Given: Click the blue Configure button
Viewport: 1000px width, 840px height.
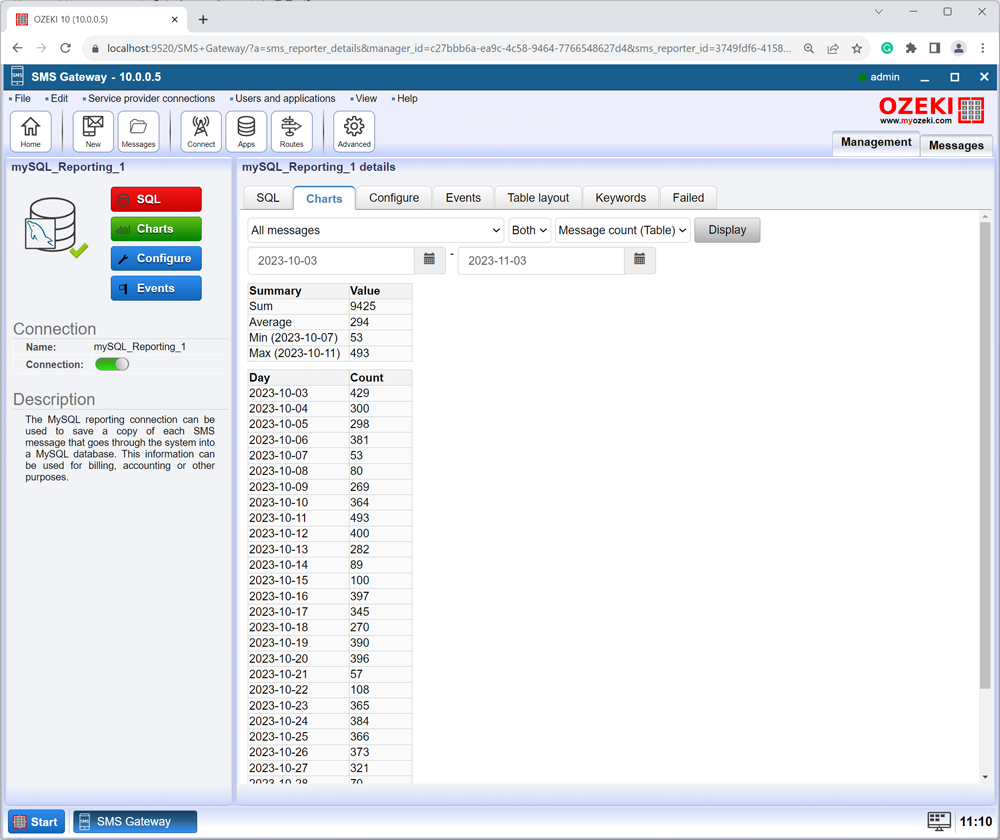Looking at the screenshot, I should point(156,258).
